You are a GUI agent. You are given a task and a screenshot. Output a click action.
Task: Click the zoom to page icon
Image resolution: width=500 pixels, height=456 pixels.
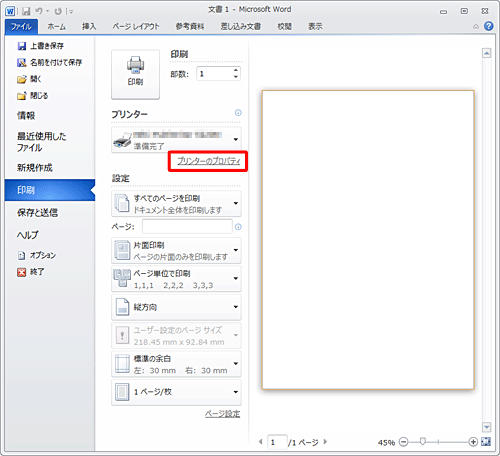pyautogui.click(x=486, y=442)
